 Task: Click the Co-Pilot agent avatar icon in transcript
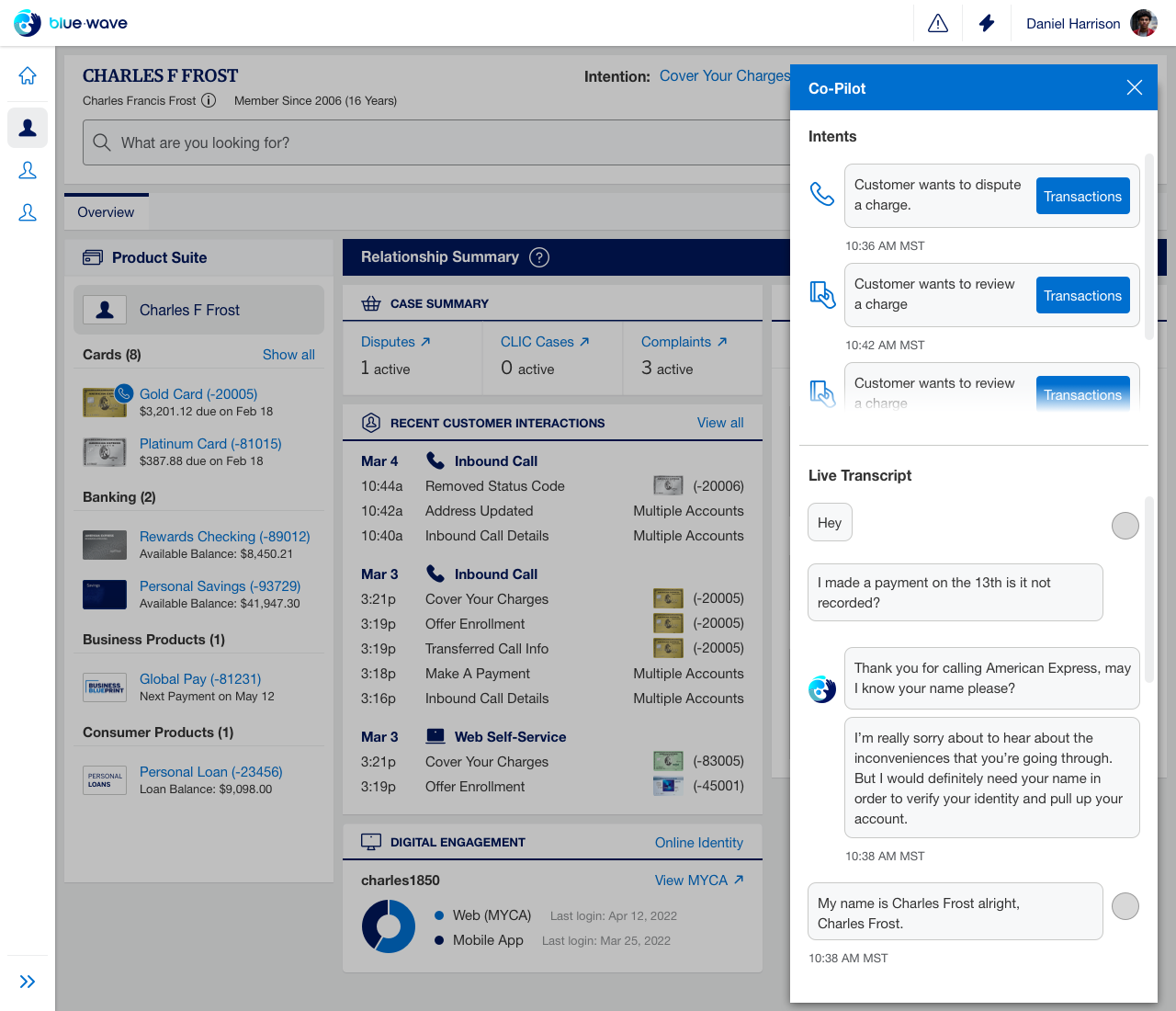click(822, 688)
